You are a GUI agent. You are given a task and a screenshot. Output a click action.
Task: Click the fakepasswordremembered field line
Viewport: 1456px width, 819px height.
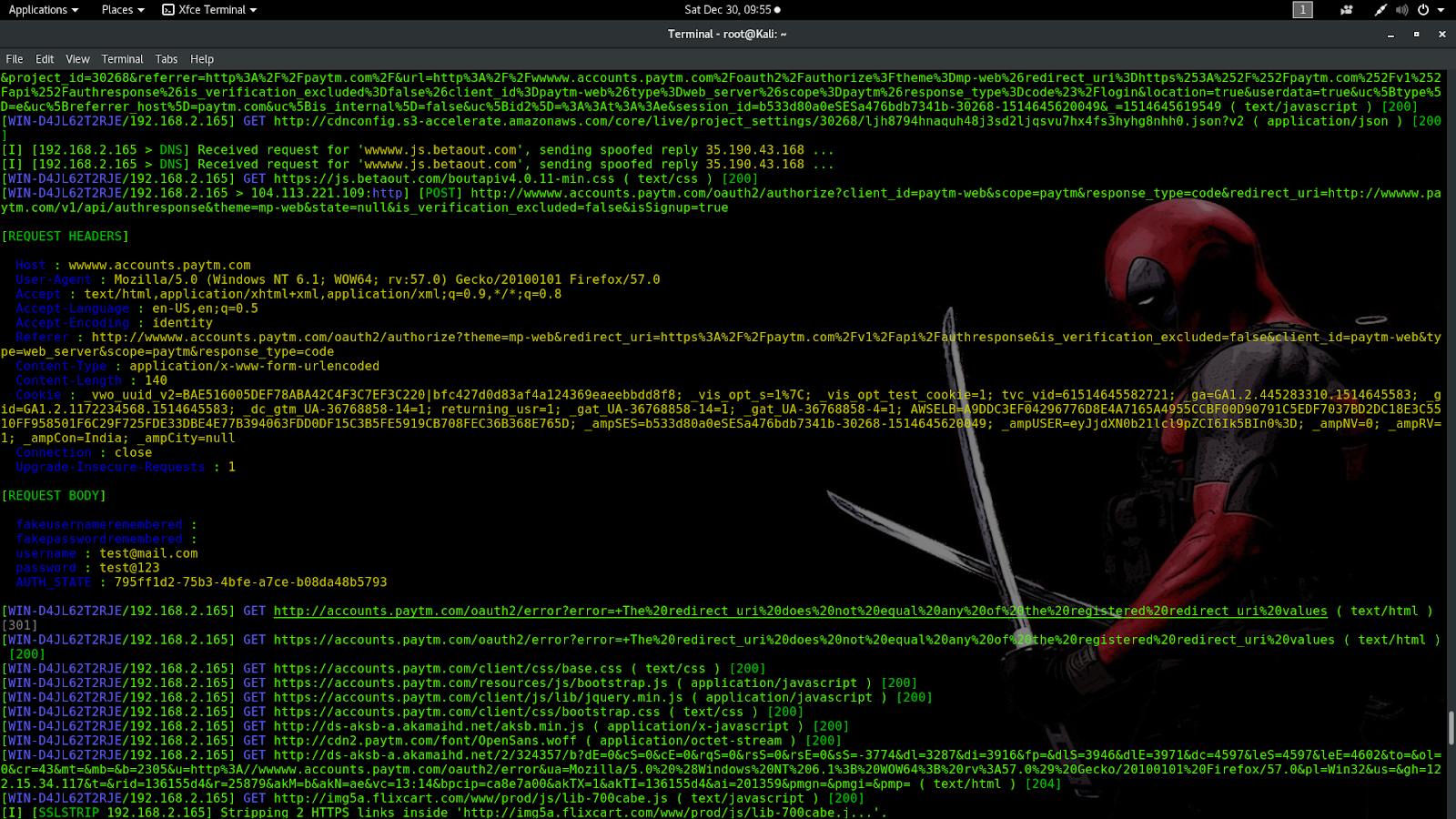click(106, 540)
